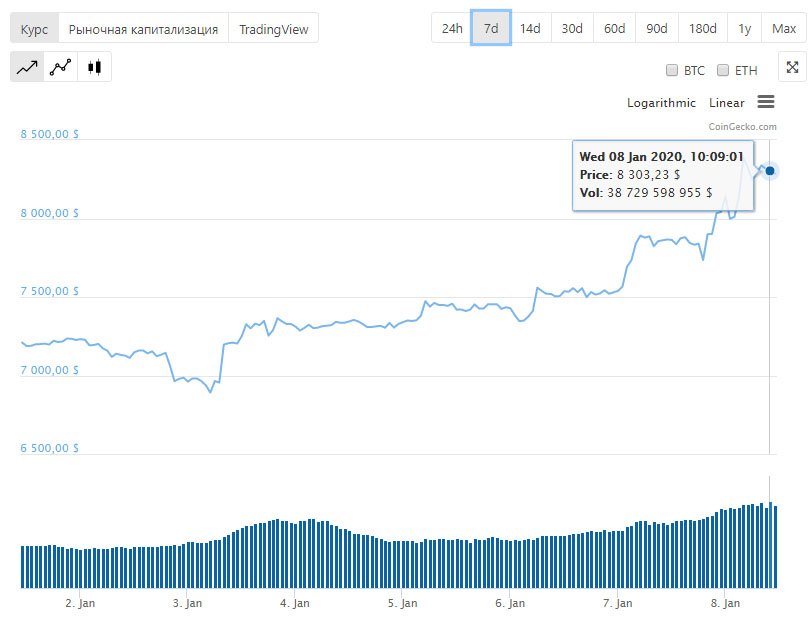
Task: Switch chart scale to Linear
Action: pos(726,103)
